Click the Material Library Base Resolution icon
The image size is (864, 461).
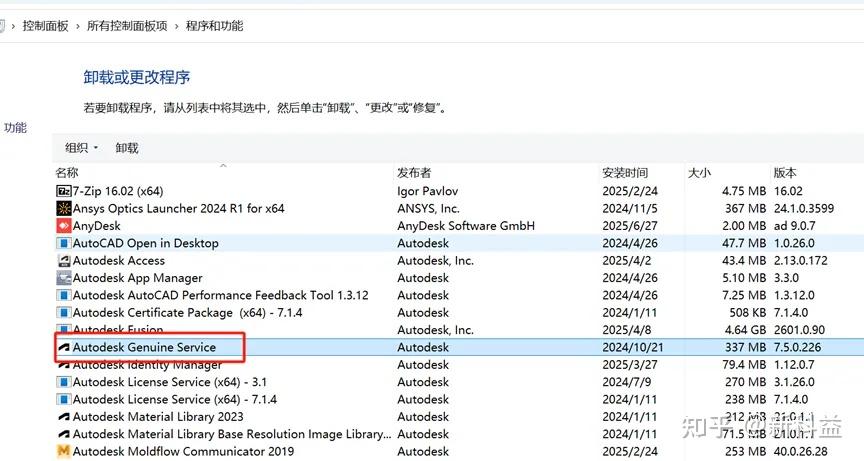[x=64, y=434]
